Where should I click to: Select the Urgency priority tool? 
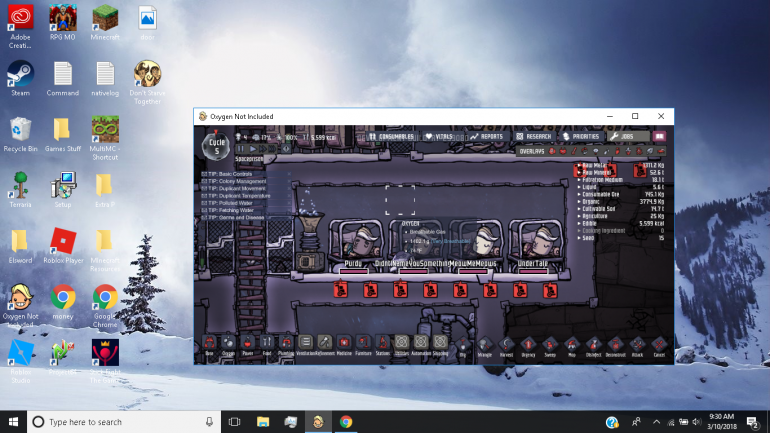(x=528, y=346)
